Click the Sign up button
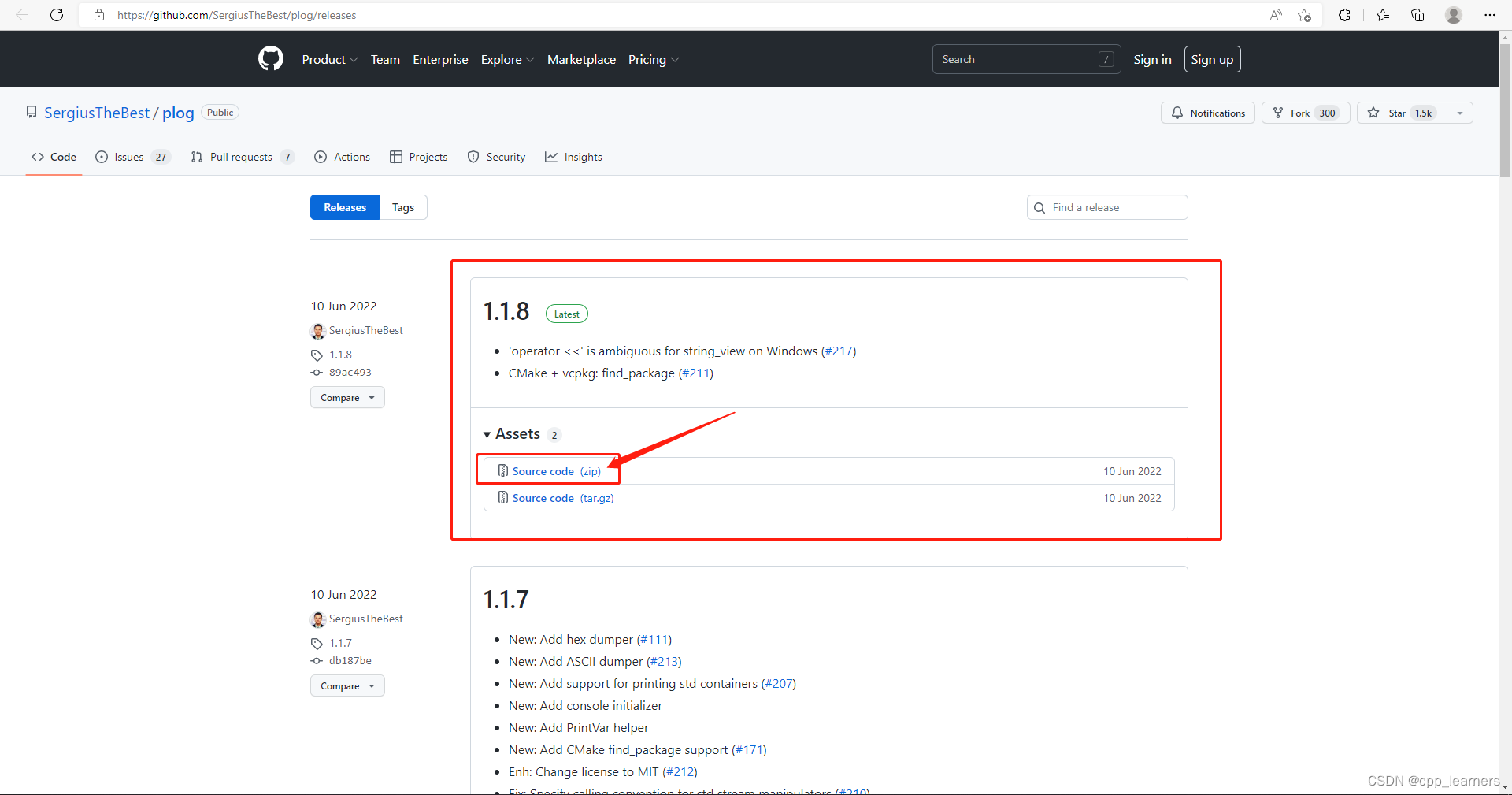This screenshot has height=795, width=1512. [x=1212, y=59]
